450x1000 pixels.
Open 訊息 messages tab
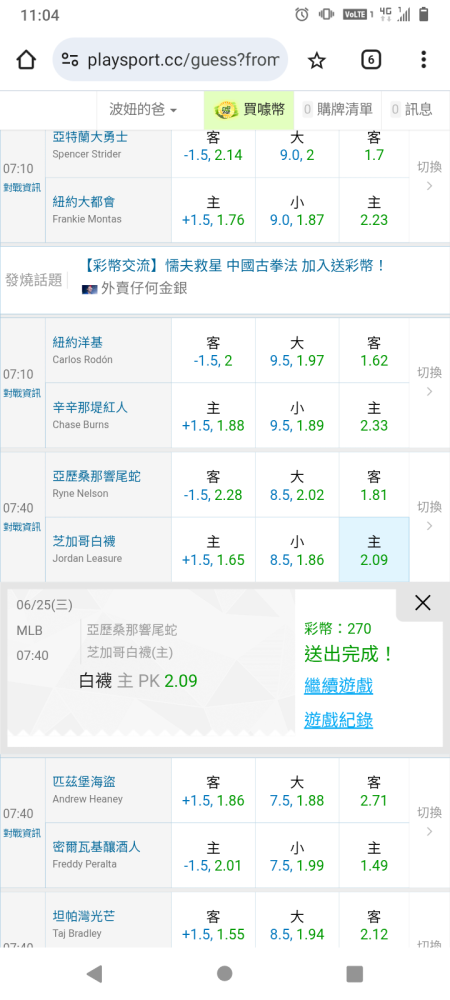pyautogui.click(x=412, y=110)
